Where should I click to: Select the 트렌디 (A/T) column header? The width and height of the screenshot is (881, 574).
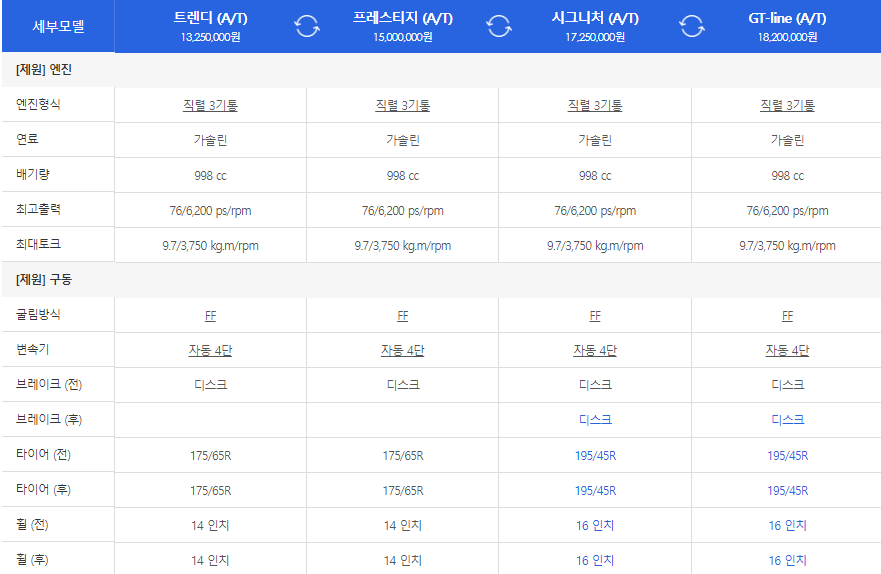[x=210, y=26]
